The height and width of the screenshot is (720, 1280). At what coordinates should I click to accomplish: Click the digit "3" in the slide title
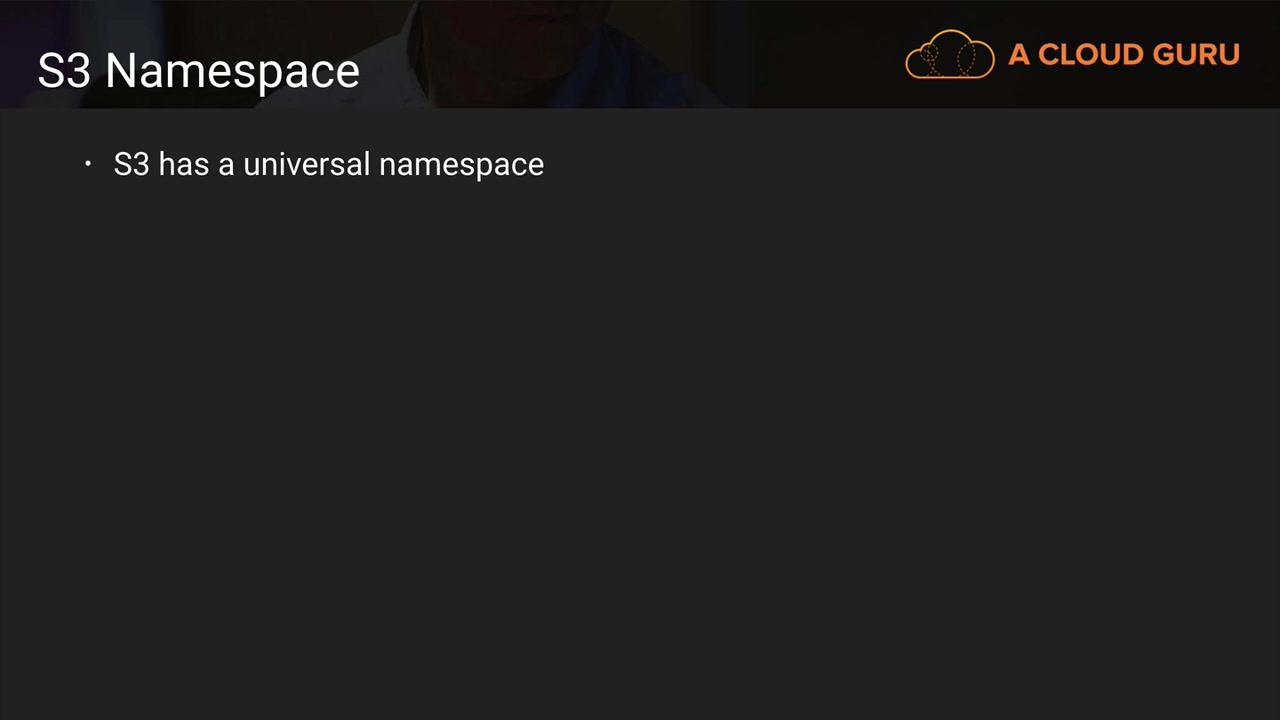79,71
